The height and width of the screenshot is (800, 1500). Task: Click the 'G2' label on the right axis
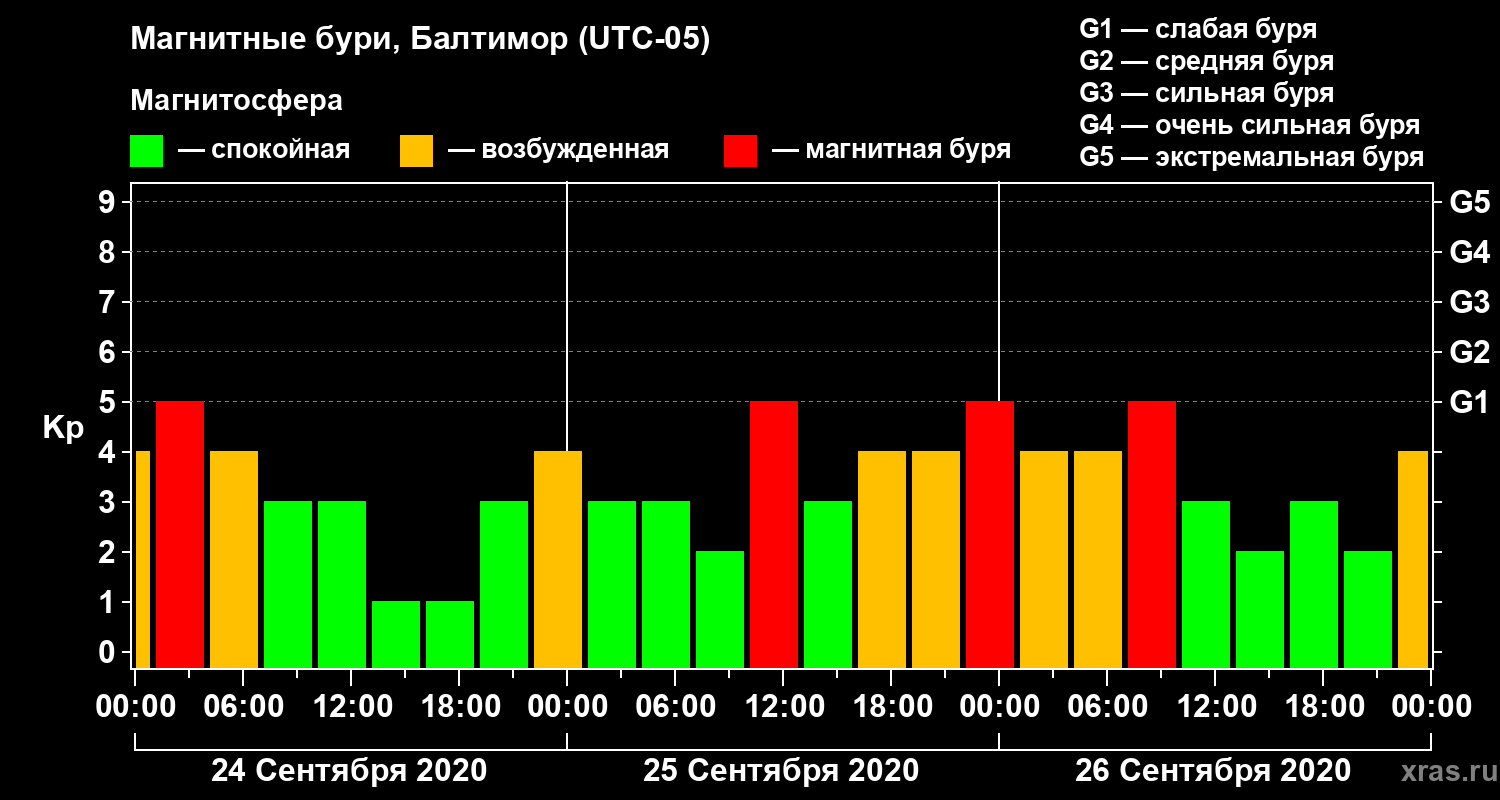point(1470,352)
